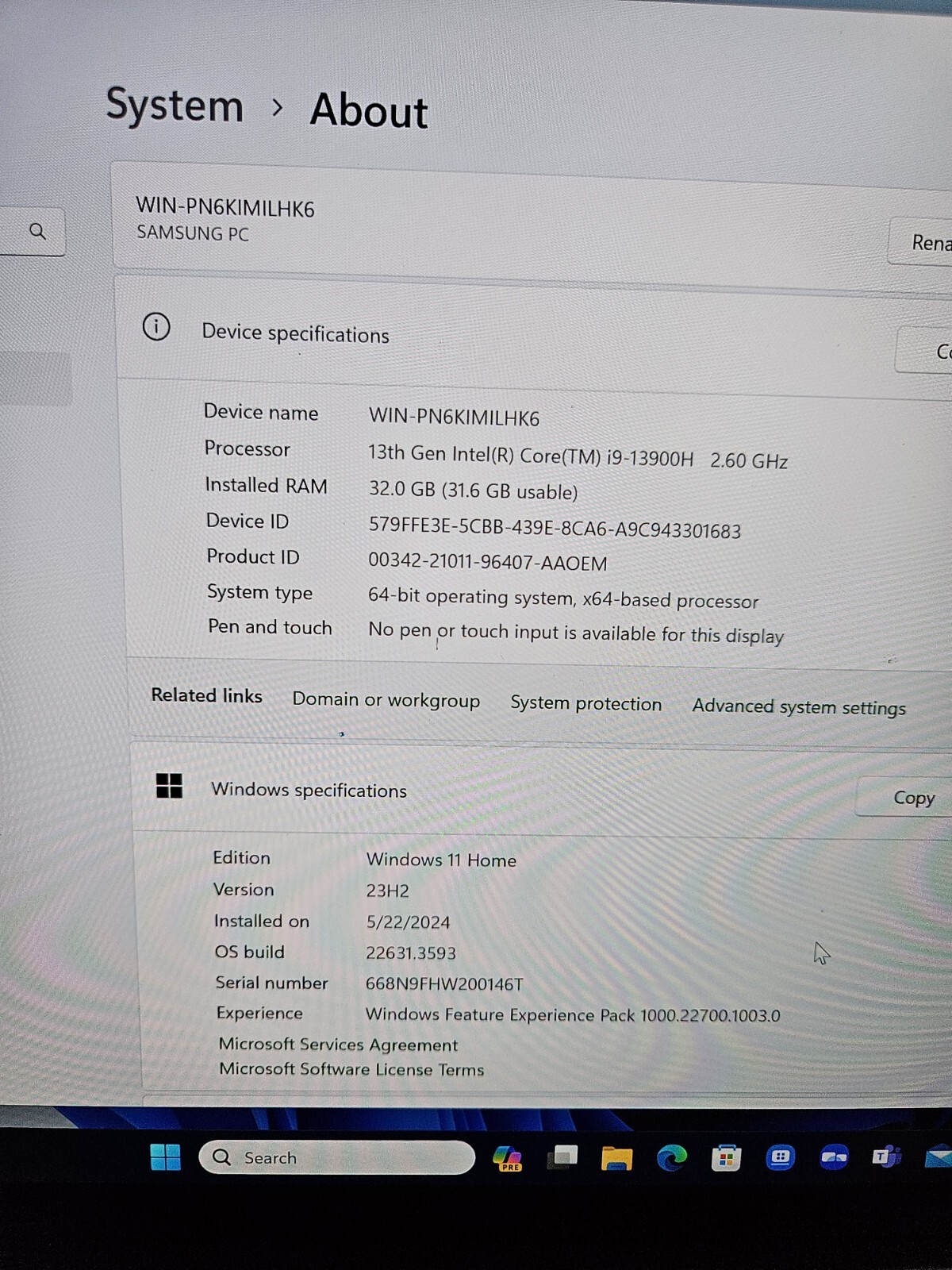Click the settings search magnifier icon
This screenshot has width=952, height=1270.
point(37,231)
